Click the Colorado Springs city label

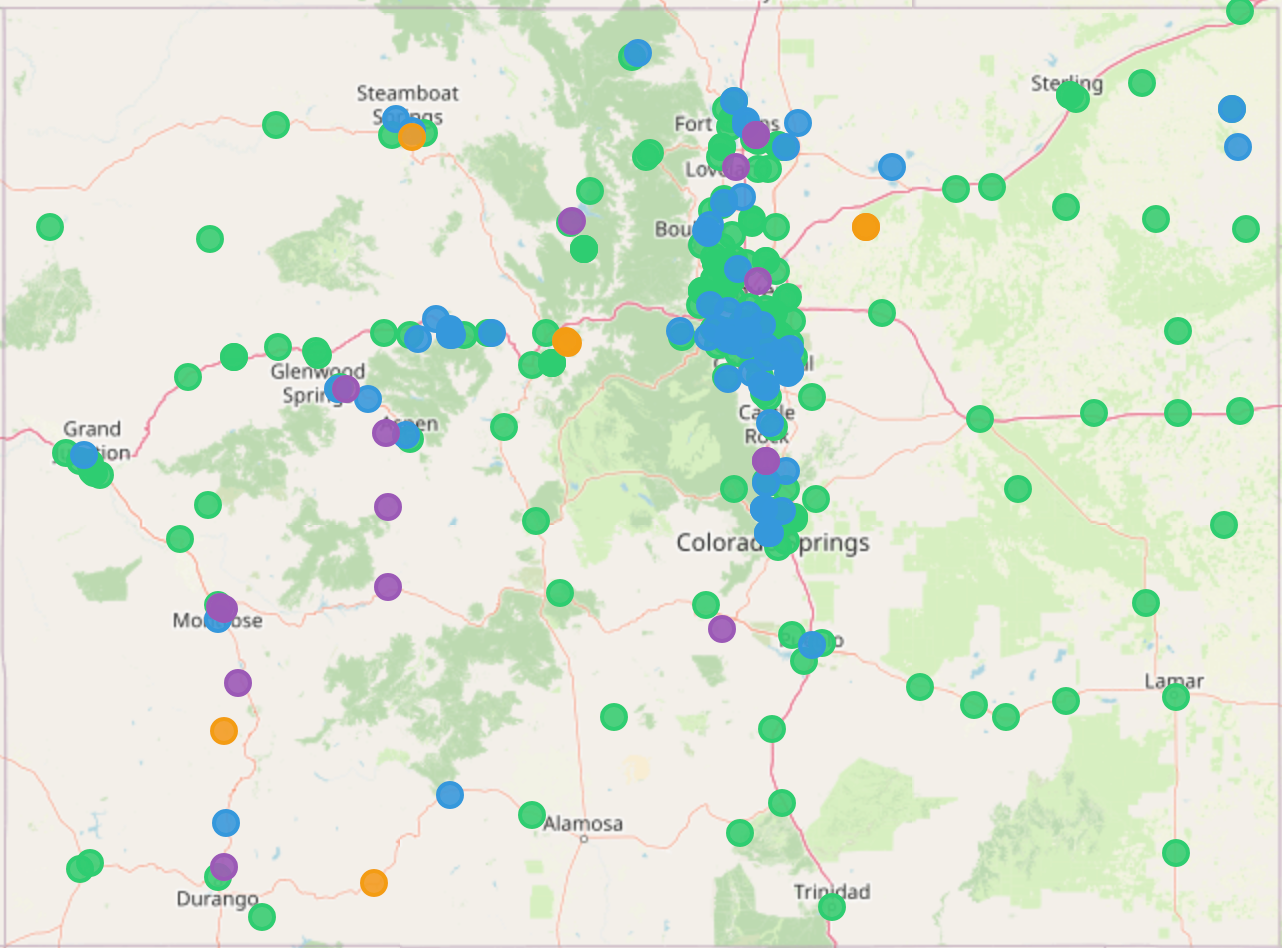click(772, 543)
